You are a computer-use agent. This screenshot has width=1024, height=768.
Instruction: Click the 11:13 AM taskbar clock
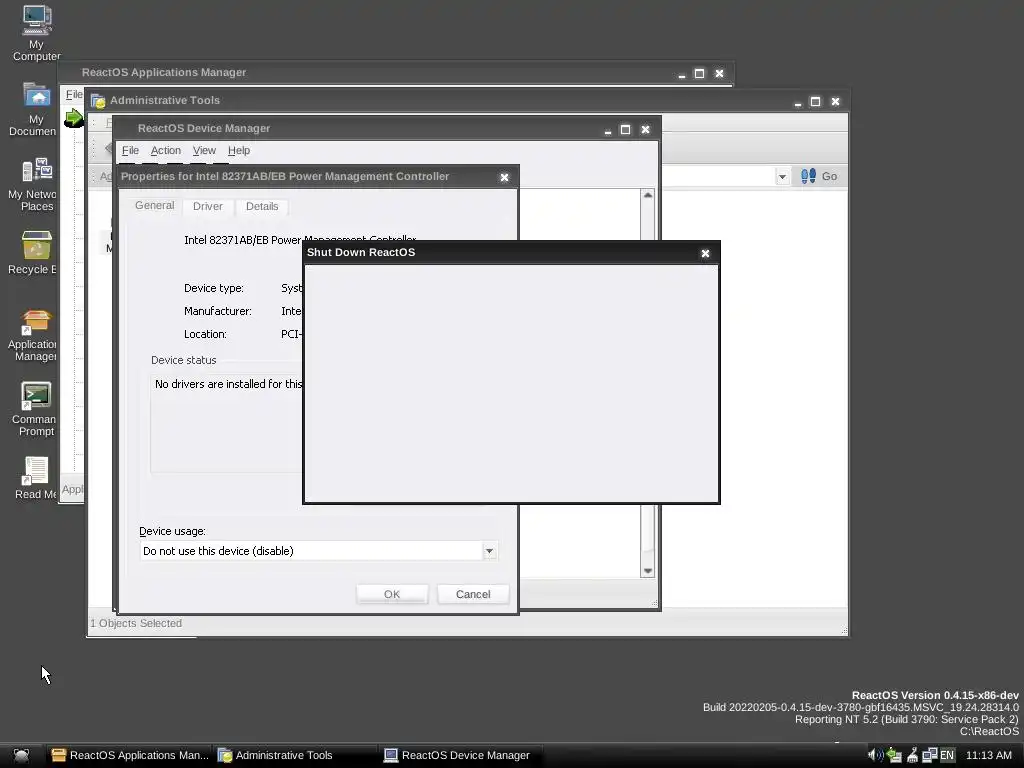click(988, 756)
